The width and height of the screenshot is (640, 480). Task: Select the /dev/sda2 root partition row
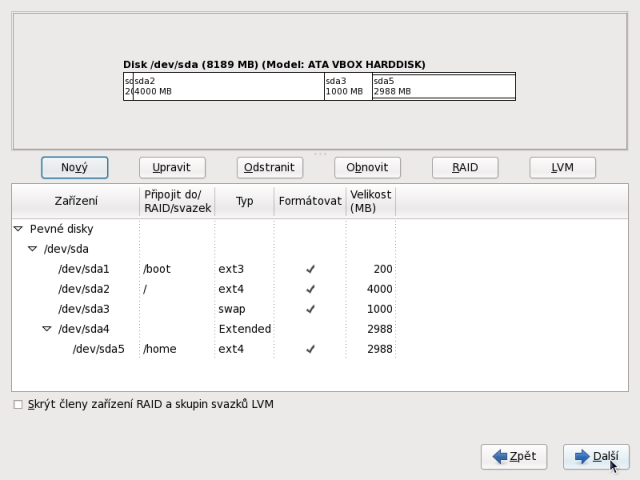point(84,289)
